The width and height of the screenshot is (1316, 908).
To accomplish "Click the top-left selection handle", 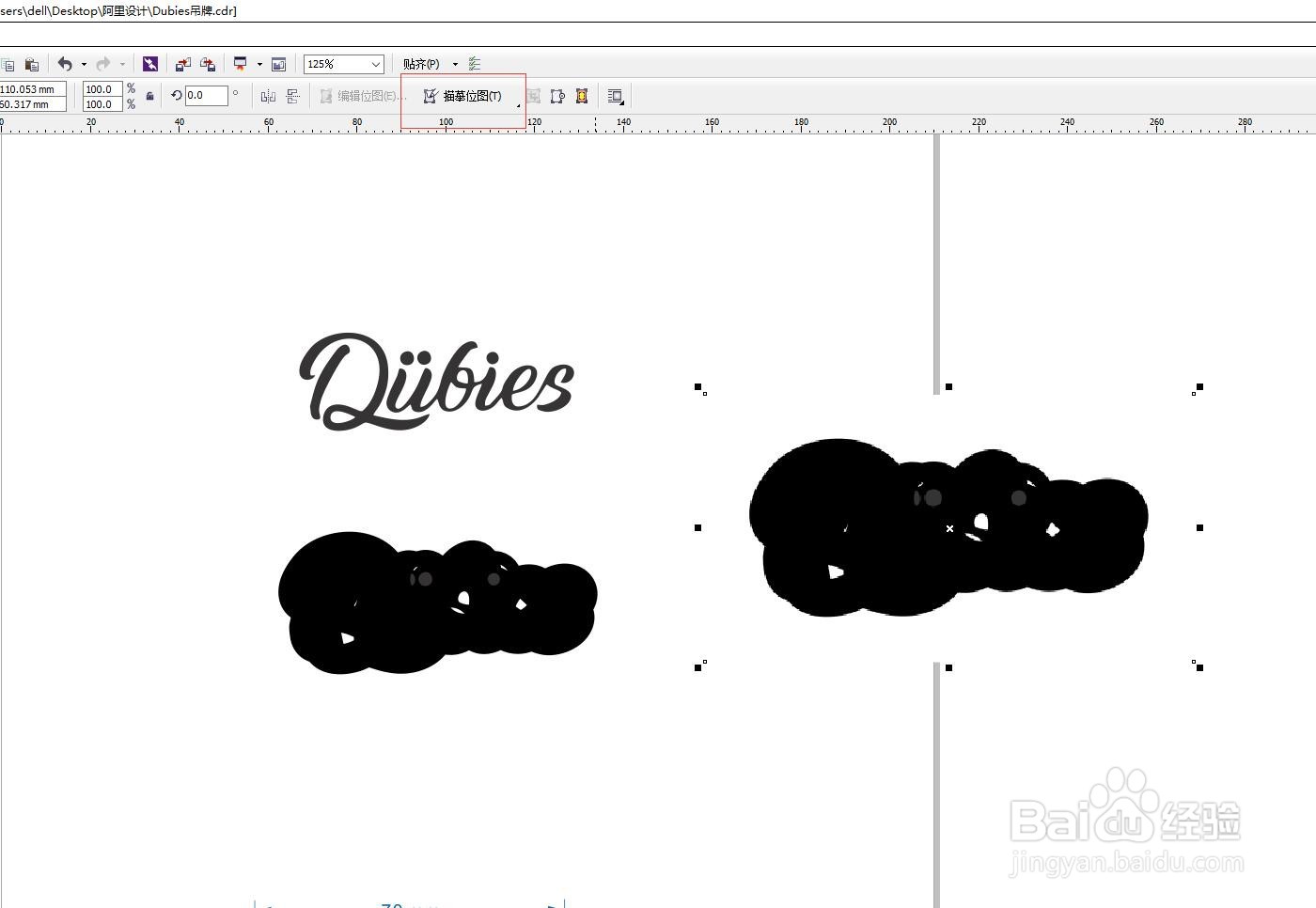I will point(697,386).
